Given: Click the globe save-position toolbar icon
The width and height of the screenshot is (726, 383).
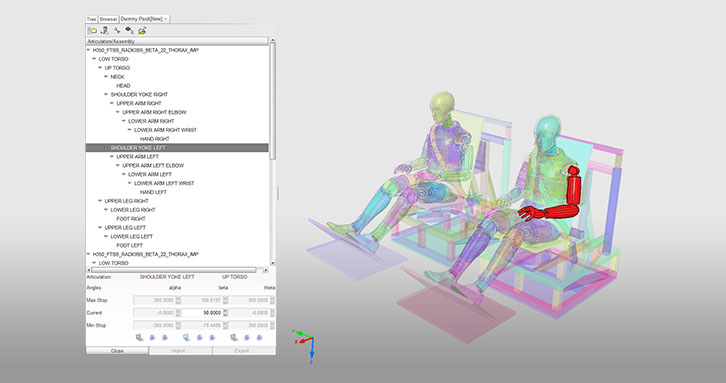Looking at the screenshot, I should 142,31.
